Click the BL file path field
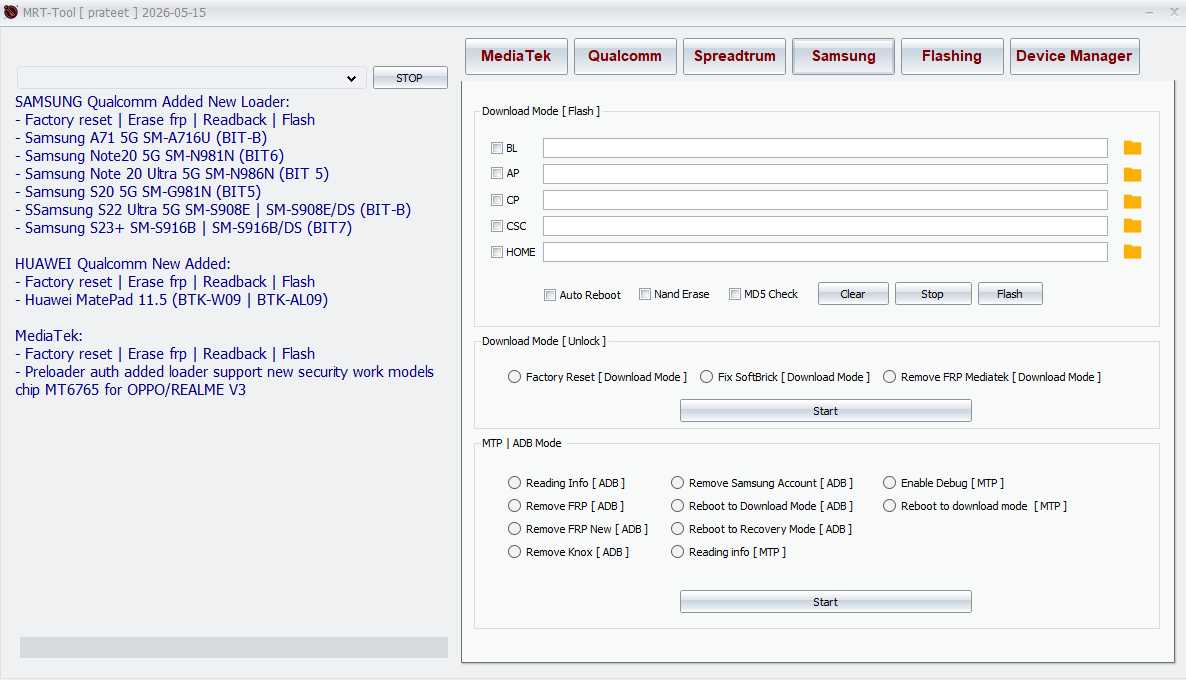This screenshot has height=680, width=1186. click(x=825, y=147)
